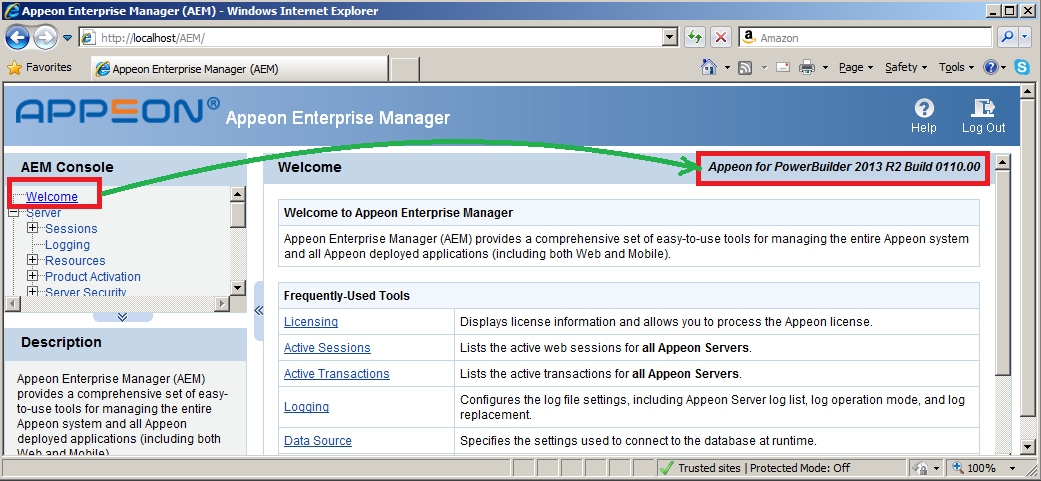
Task: Open the Print icon dropdown arrow
Action: [x=825, y=68]
